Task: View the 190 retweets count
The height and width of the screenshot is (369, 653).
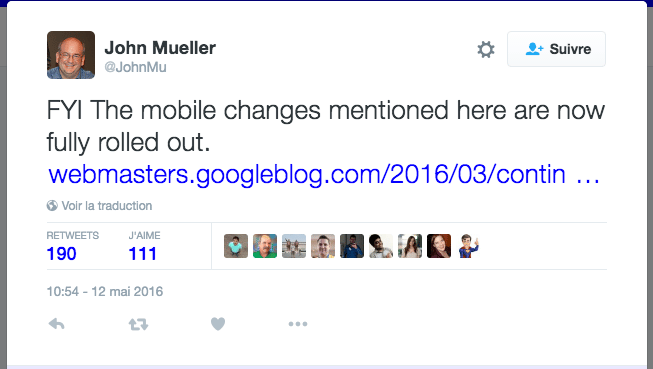Action: click(x=62, y=254)
